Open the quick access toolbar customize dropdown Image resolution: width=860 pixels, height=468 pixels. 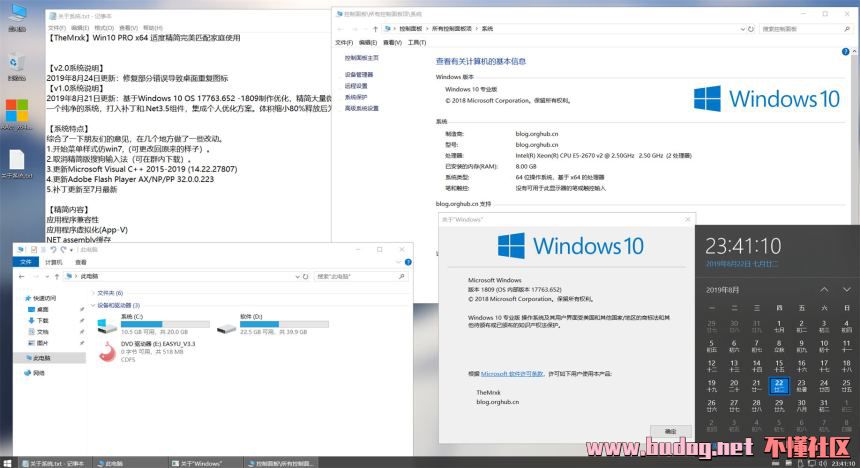coord(71,250)
